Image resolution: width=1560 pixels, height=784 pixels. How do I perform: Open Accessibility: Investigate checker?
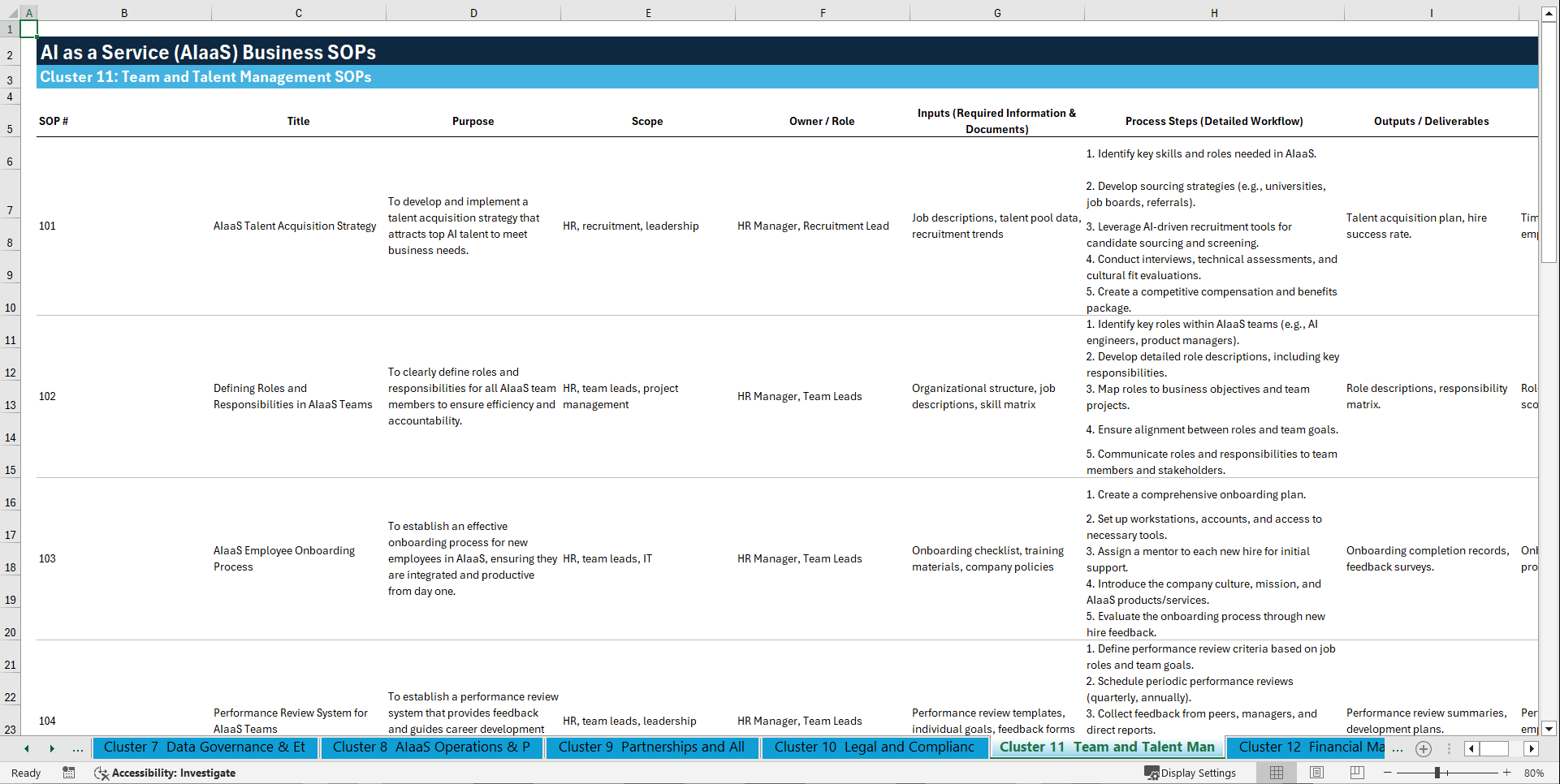tap(166, 773)
